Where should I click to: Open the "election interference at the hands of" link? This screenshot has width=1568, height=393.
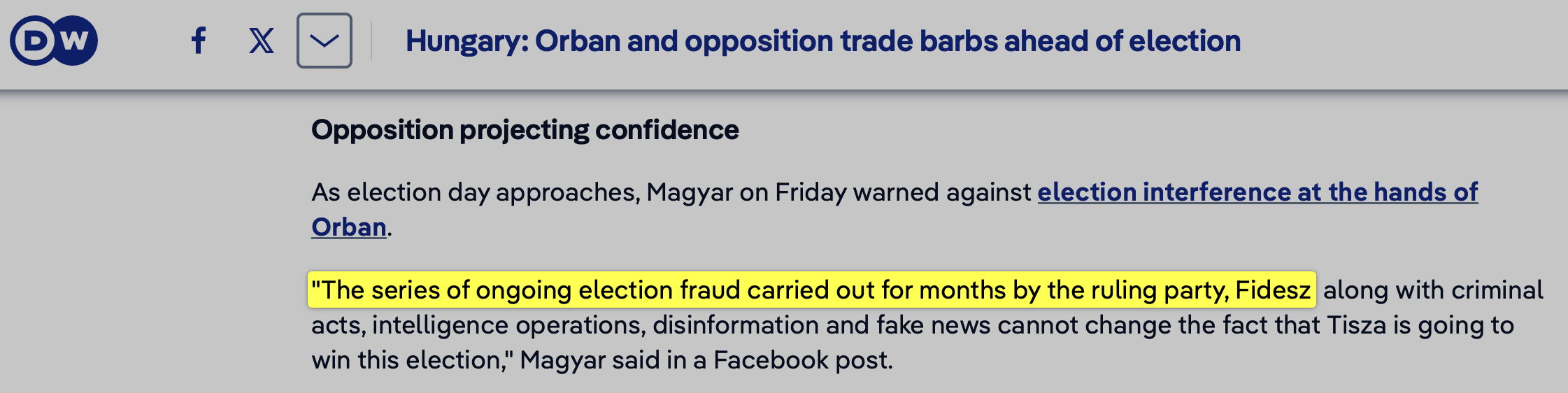click(1257, 192)
